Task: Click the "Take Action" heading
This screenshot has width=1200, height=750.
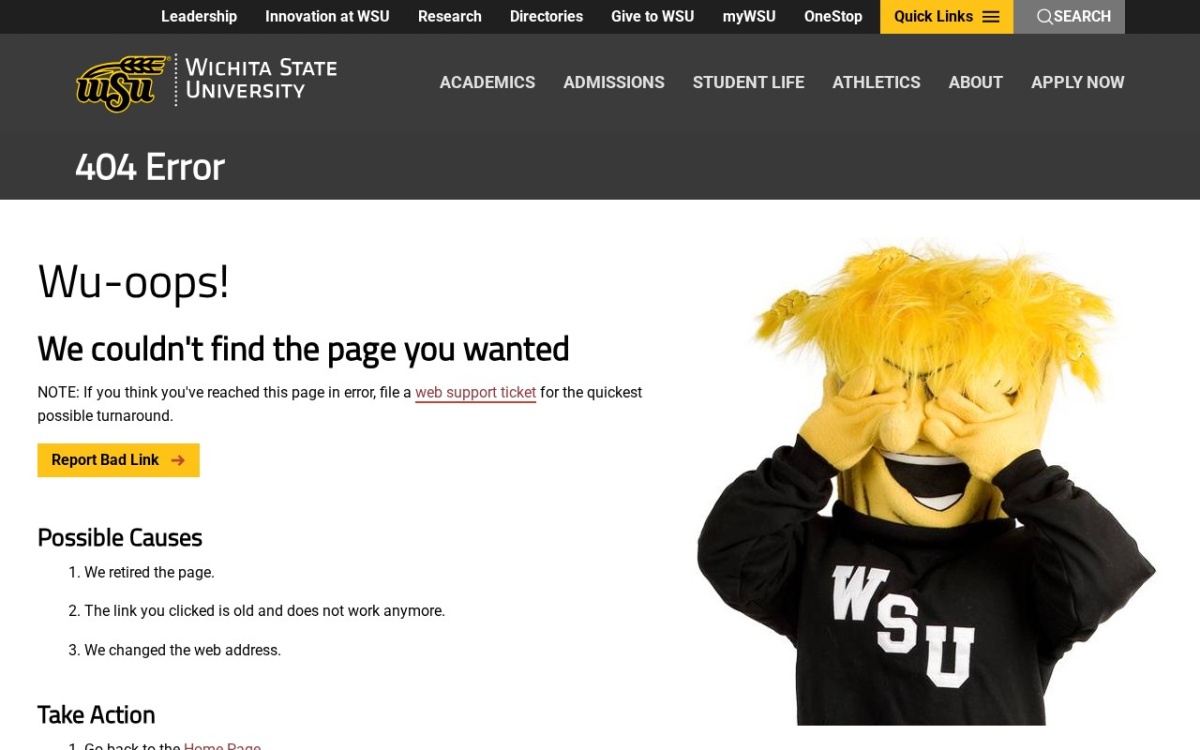Action: [97, 714]
